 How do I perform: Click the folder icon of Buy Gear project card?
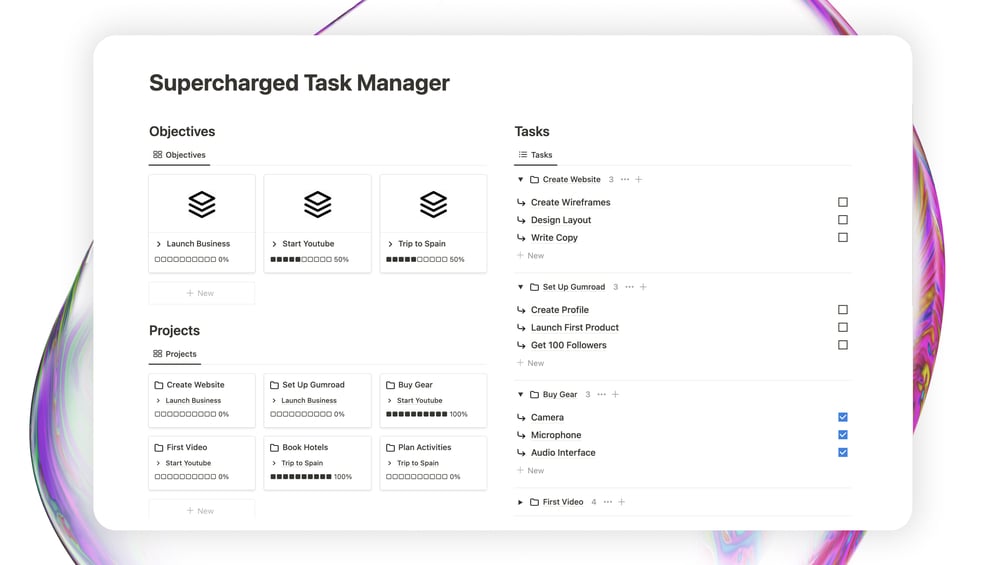tap(390, 385)
